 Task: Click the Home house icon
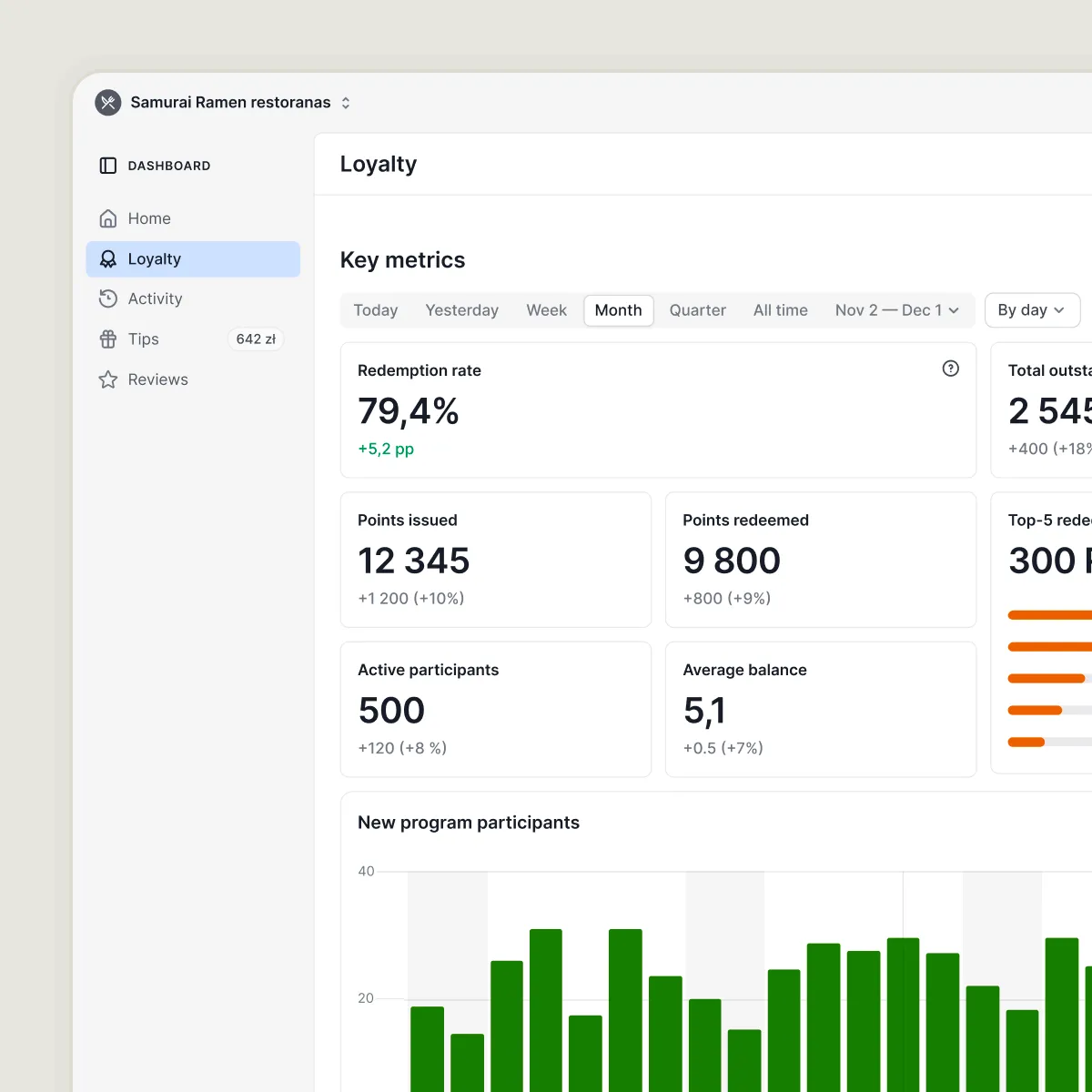point(108,218)
